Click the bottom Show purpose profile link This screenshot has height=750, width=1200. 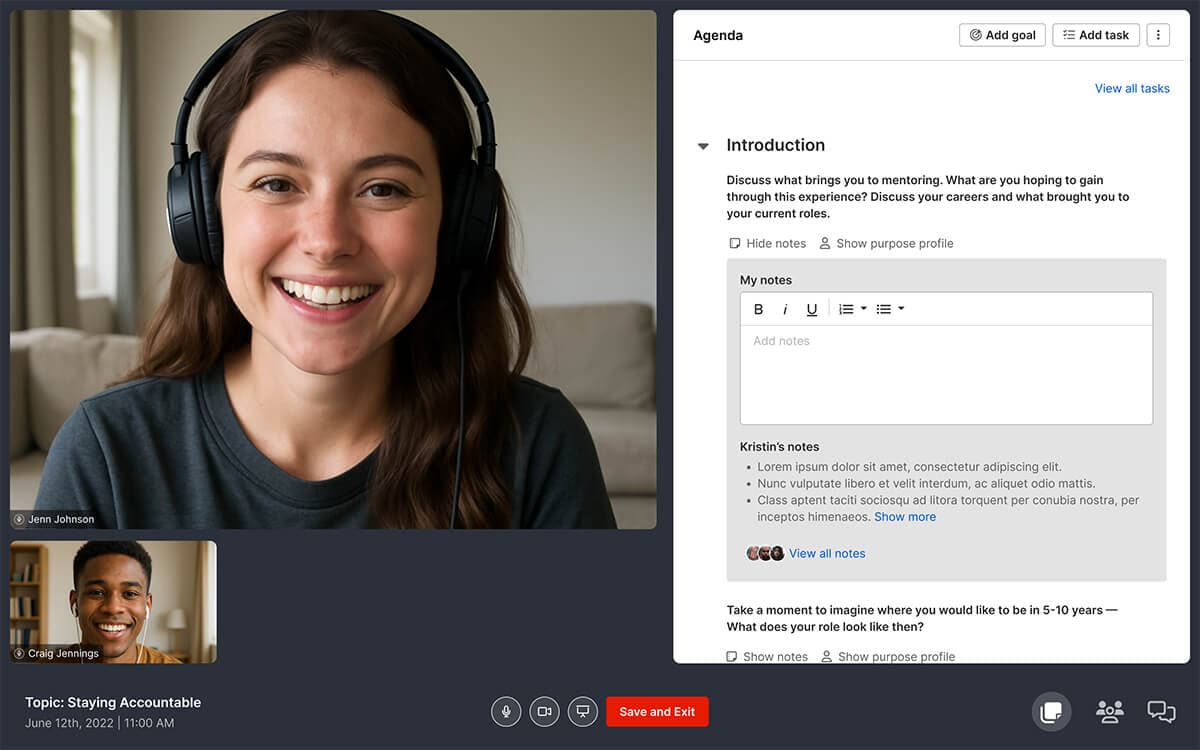click(x=888, y=656)
